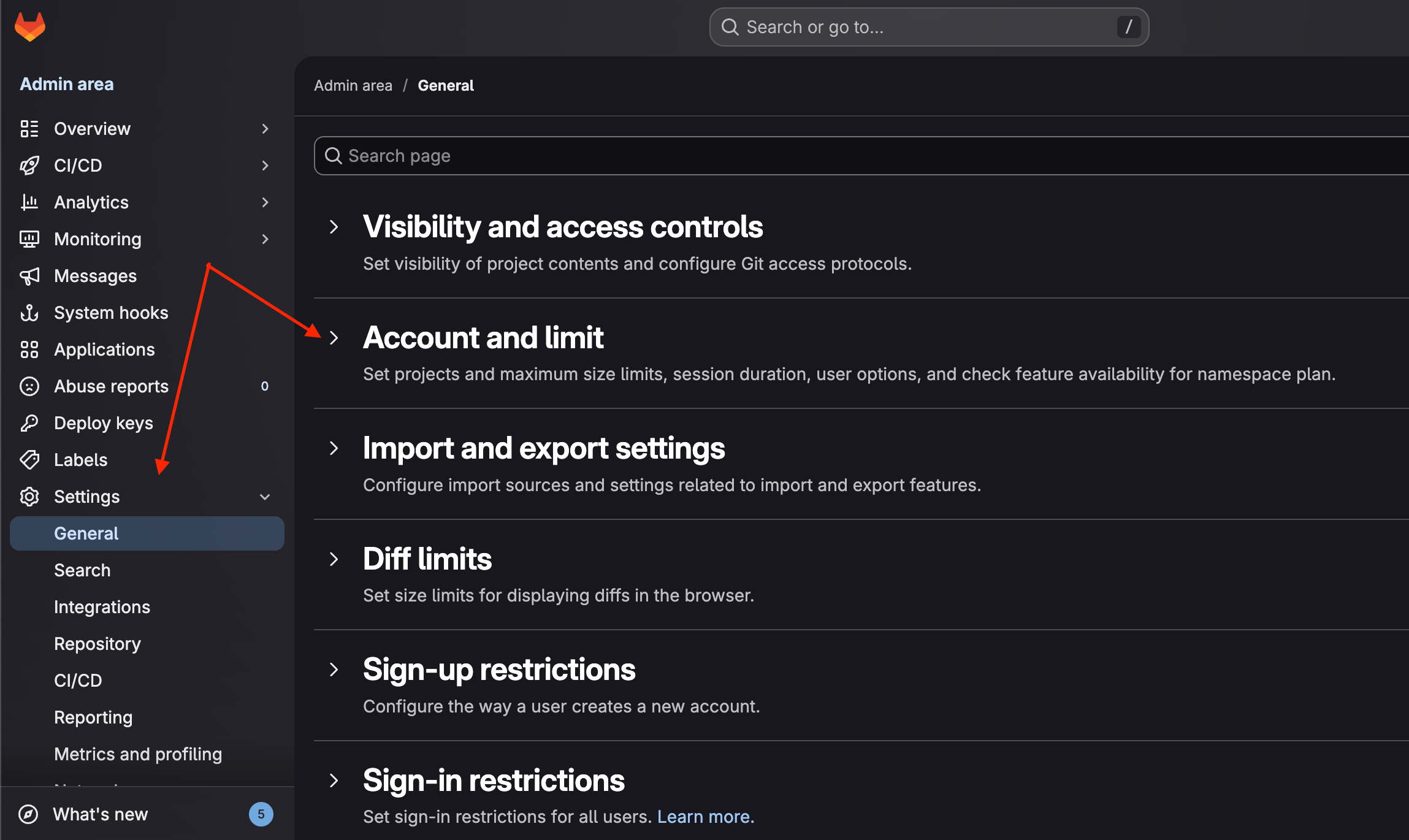Expand Visibility and access controls section
1409x840 pixels.
[x=334, y=227]
